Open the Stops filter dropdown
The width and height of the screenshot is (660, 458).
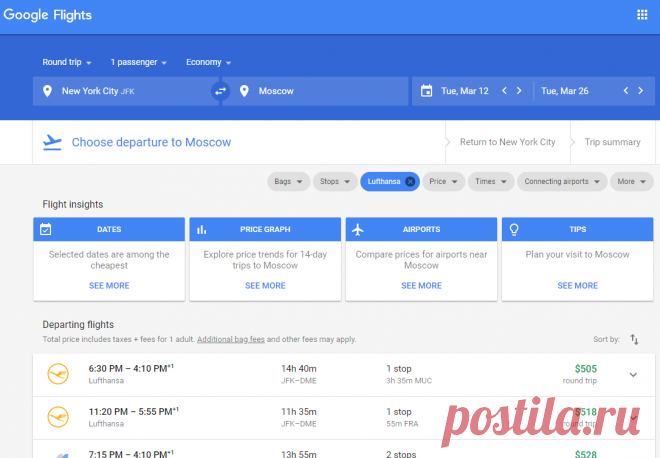pos(335,181)
